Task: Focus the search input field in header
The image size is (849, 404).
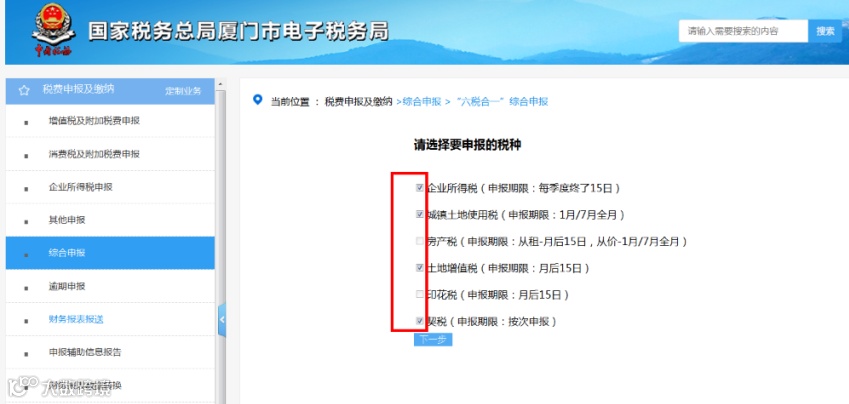Action: click(743, 31)
